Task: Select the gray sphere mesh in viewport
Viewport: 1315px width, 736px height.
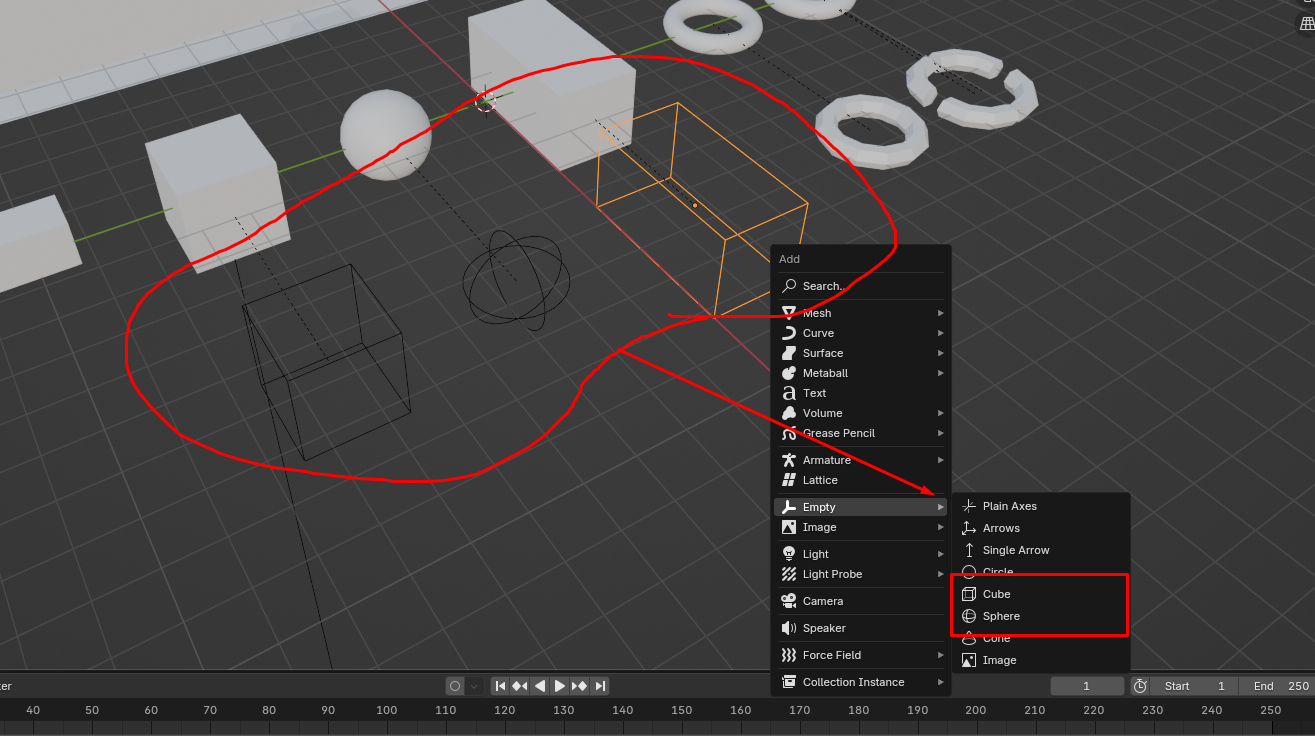Action: (x=386, y=135)
